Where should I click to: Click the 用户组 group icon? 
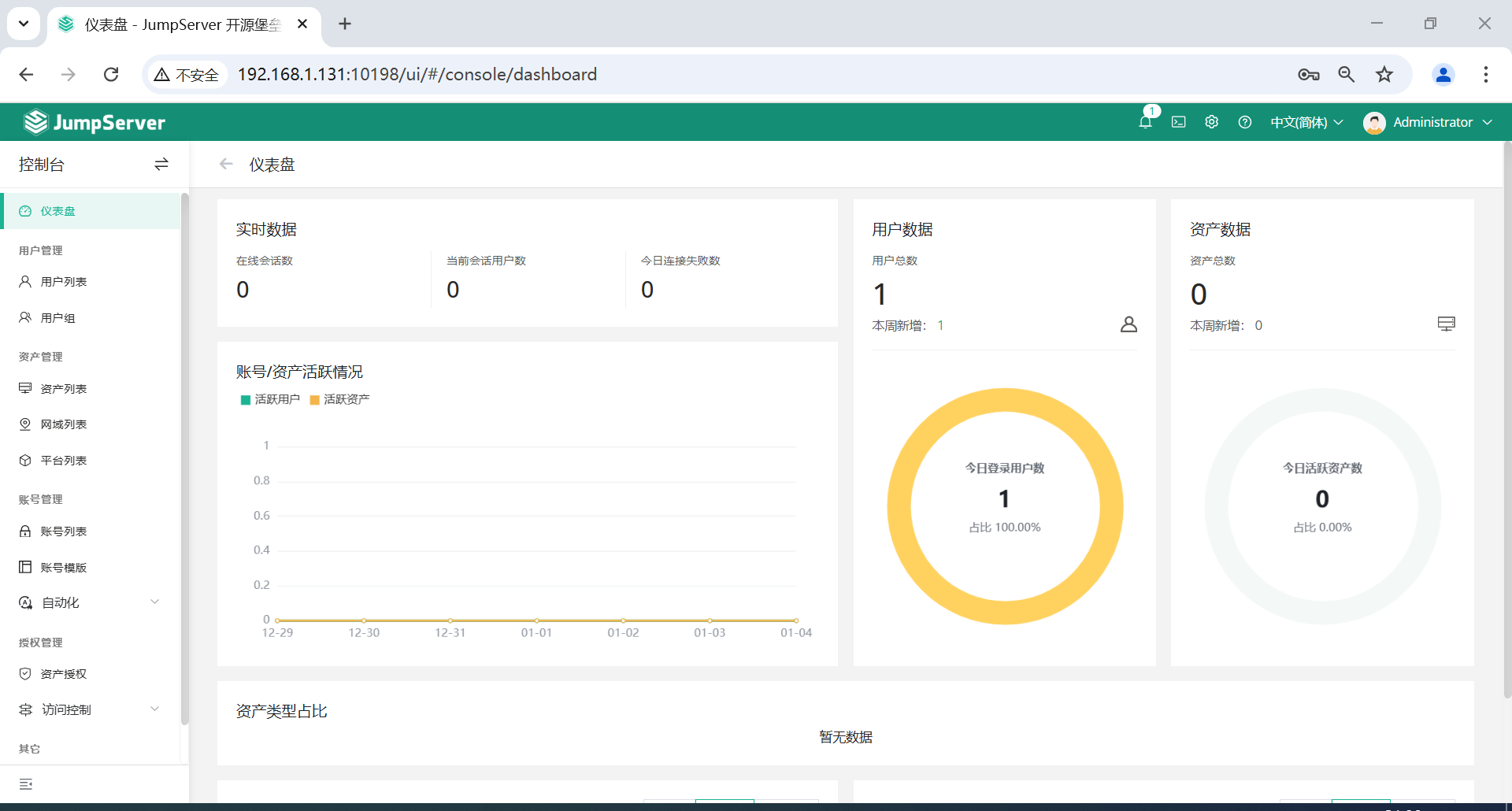(x=25, y=317)
